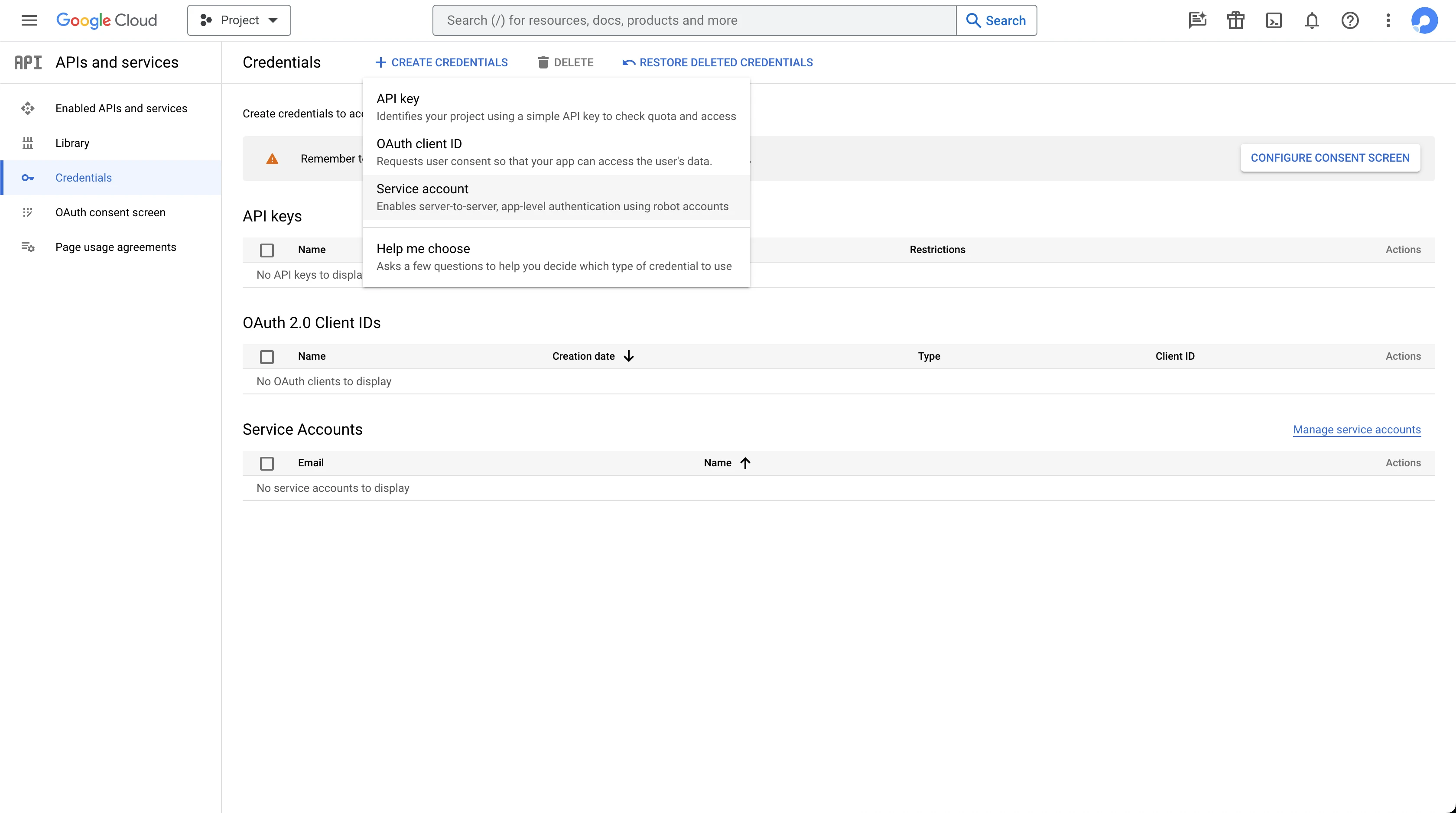Image resolution: width=1456 pixels, height=813 pixels.
Task: Open the main navigation hamburger menu
Action: (29, 20)
